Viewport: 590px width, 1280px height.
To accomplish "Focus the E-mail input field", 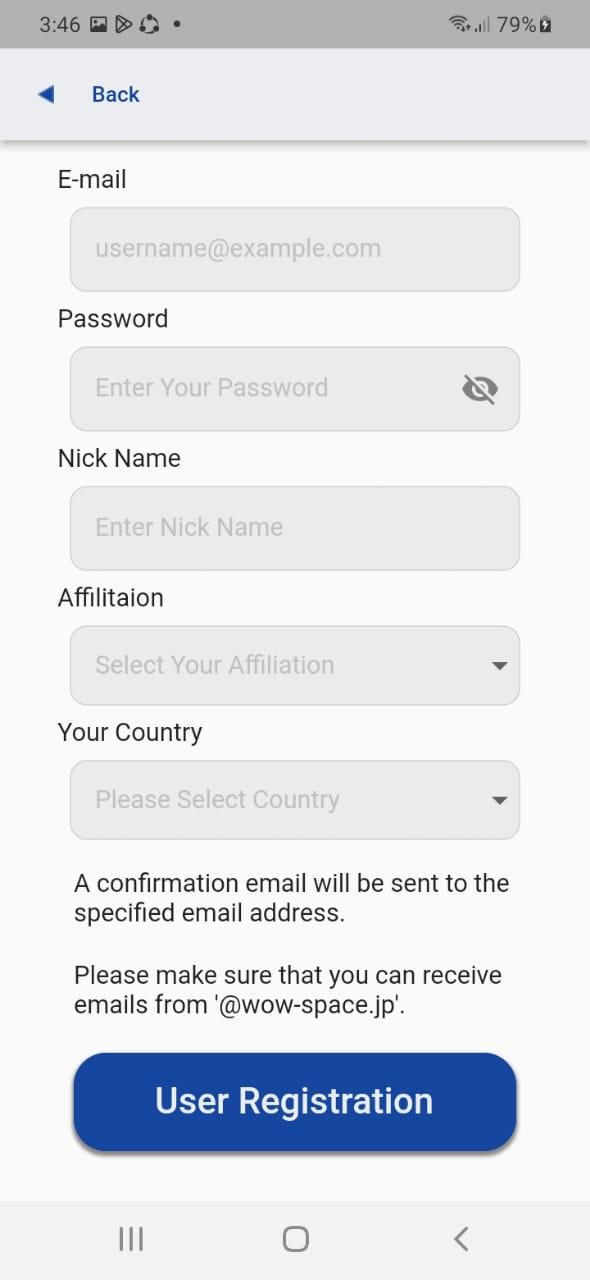I will pyautogui.click(x=295, y=249).
